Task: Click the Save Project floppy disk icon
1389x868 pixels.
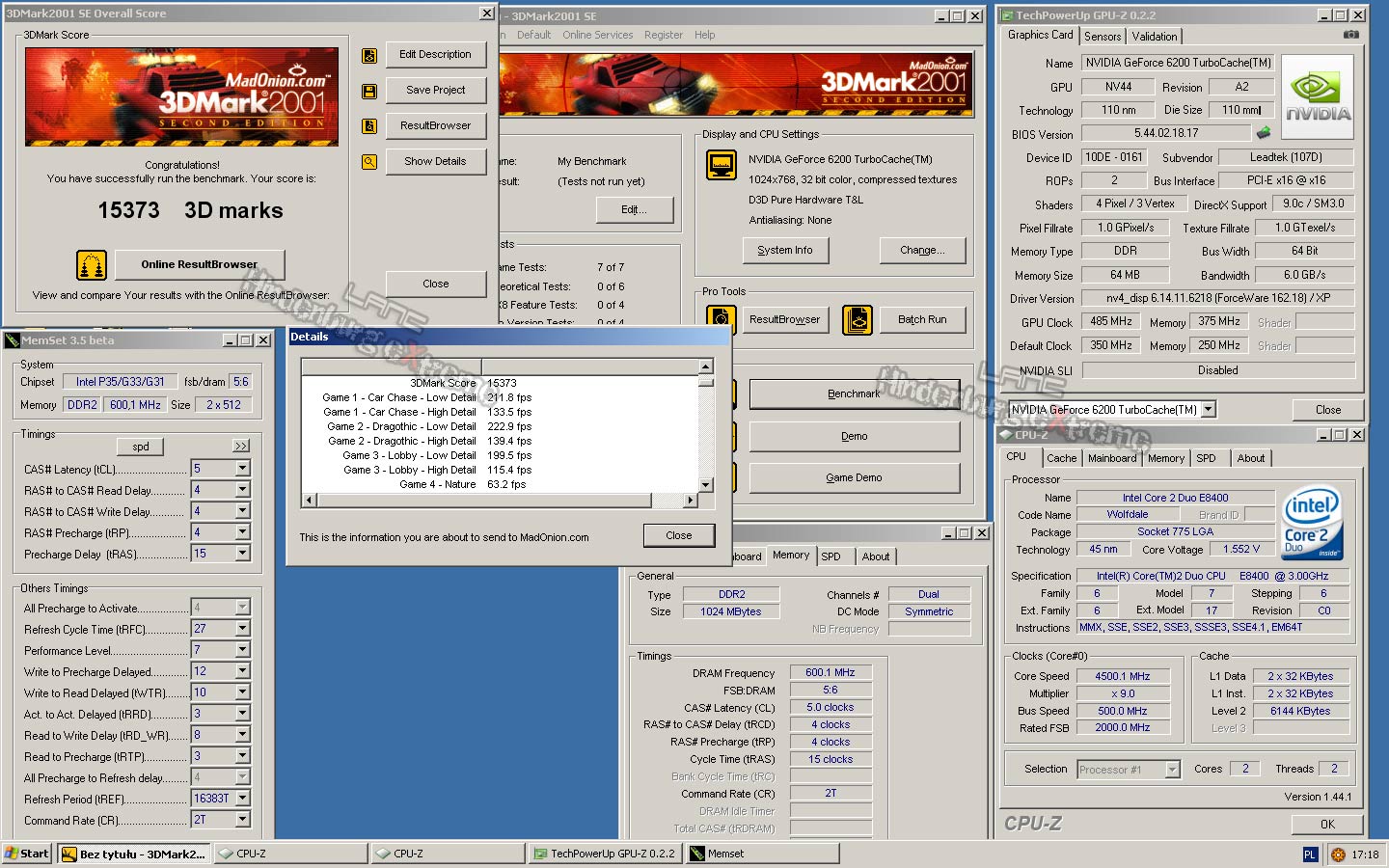Action: pos(369,91)
